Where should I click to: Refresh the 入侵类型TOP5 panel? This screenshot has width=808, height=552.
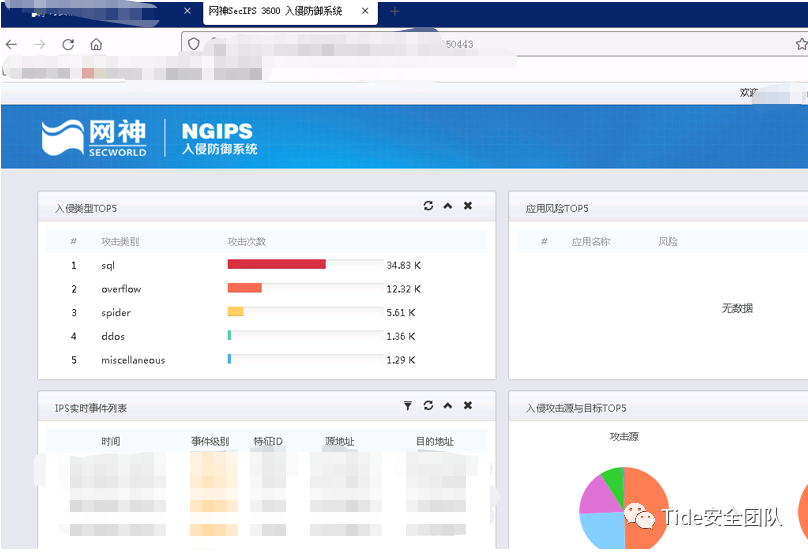click(x=428, y=206)
